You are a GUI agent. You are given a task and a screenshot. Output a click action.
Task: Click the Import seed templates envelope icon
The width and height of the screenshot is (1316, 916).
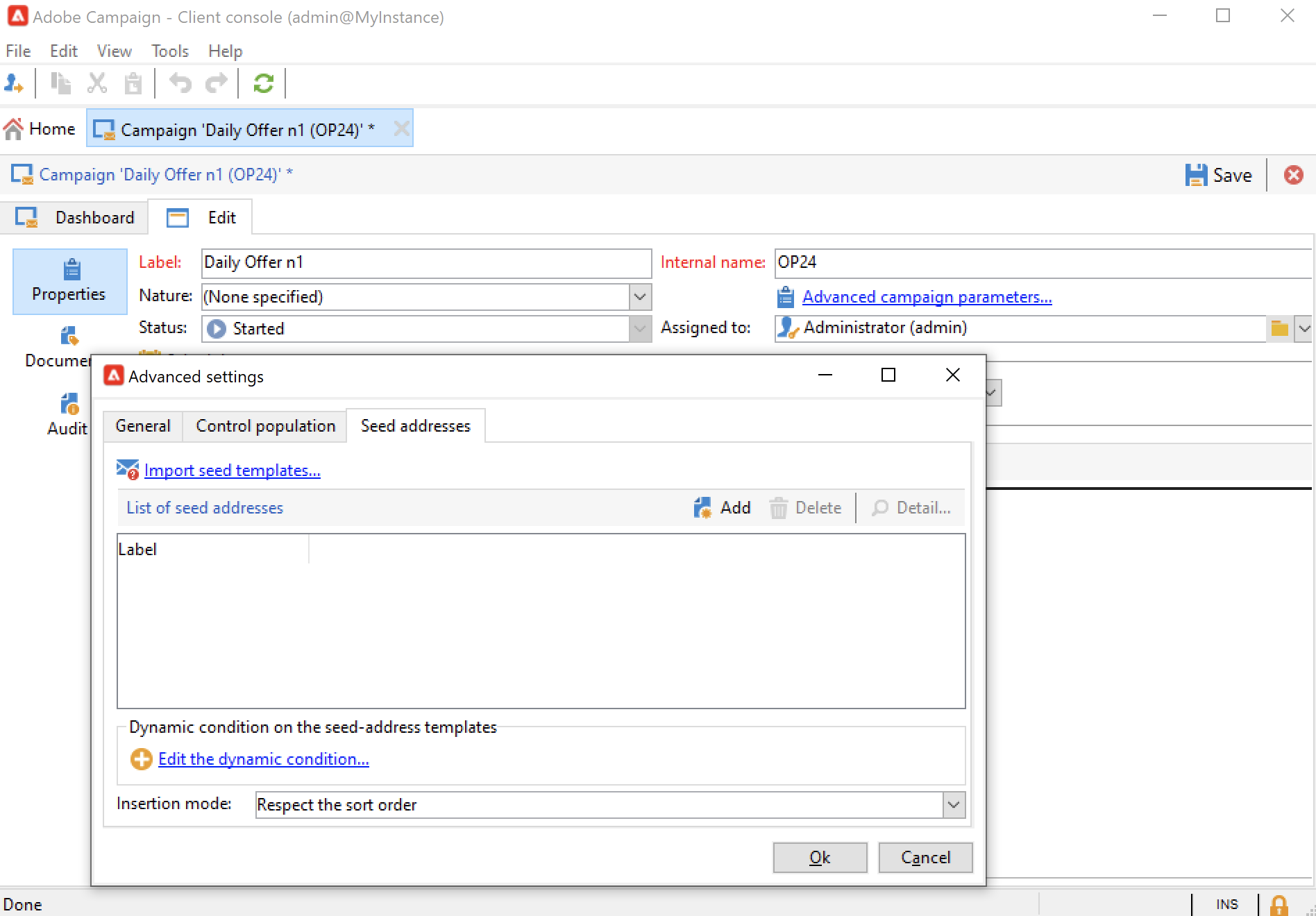tap(128, 470)
